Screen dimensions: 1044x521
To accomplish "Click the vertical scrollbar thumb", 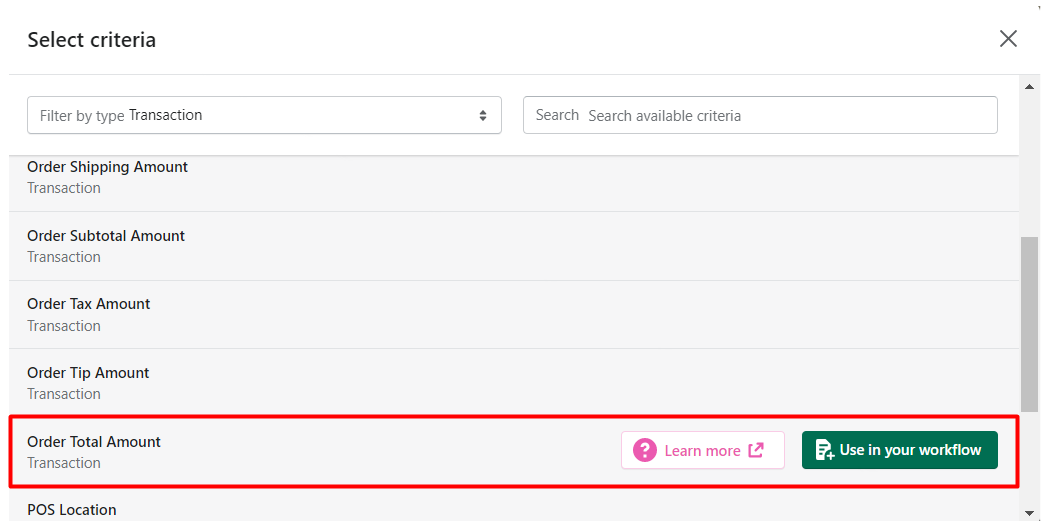I will 1029,324.
